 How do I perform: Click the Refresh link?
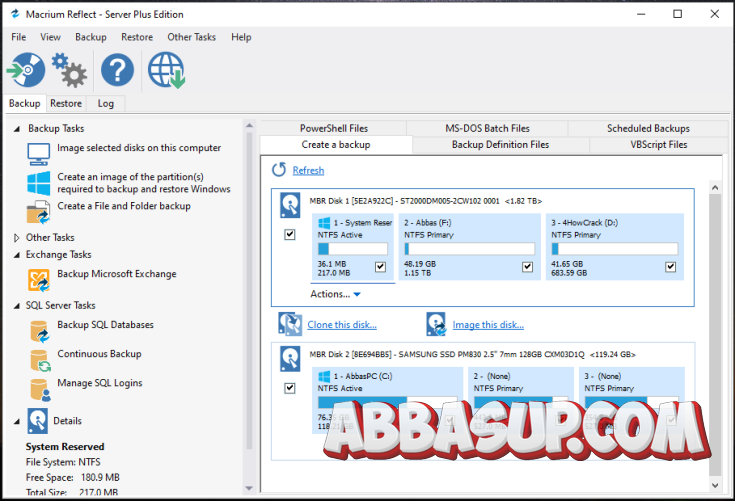(x=308, y=171)
